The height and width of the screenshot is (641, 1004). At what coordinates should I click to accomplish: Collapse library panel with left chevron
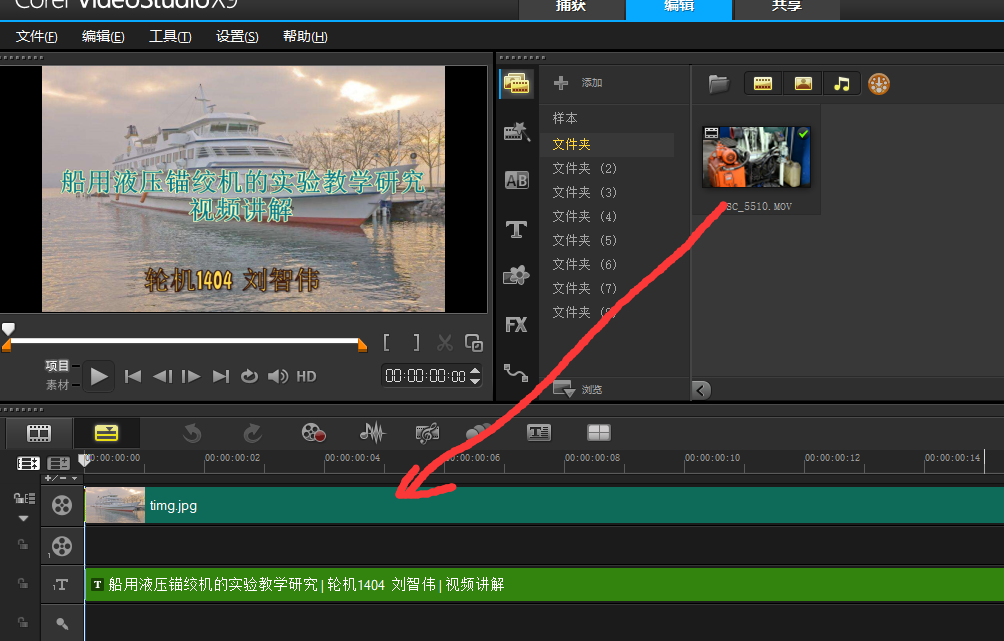(701, 390)
